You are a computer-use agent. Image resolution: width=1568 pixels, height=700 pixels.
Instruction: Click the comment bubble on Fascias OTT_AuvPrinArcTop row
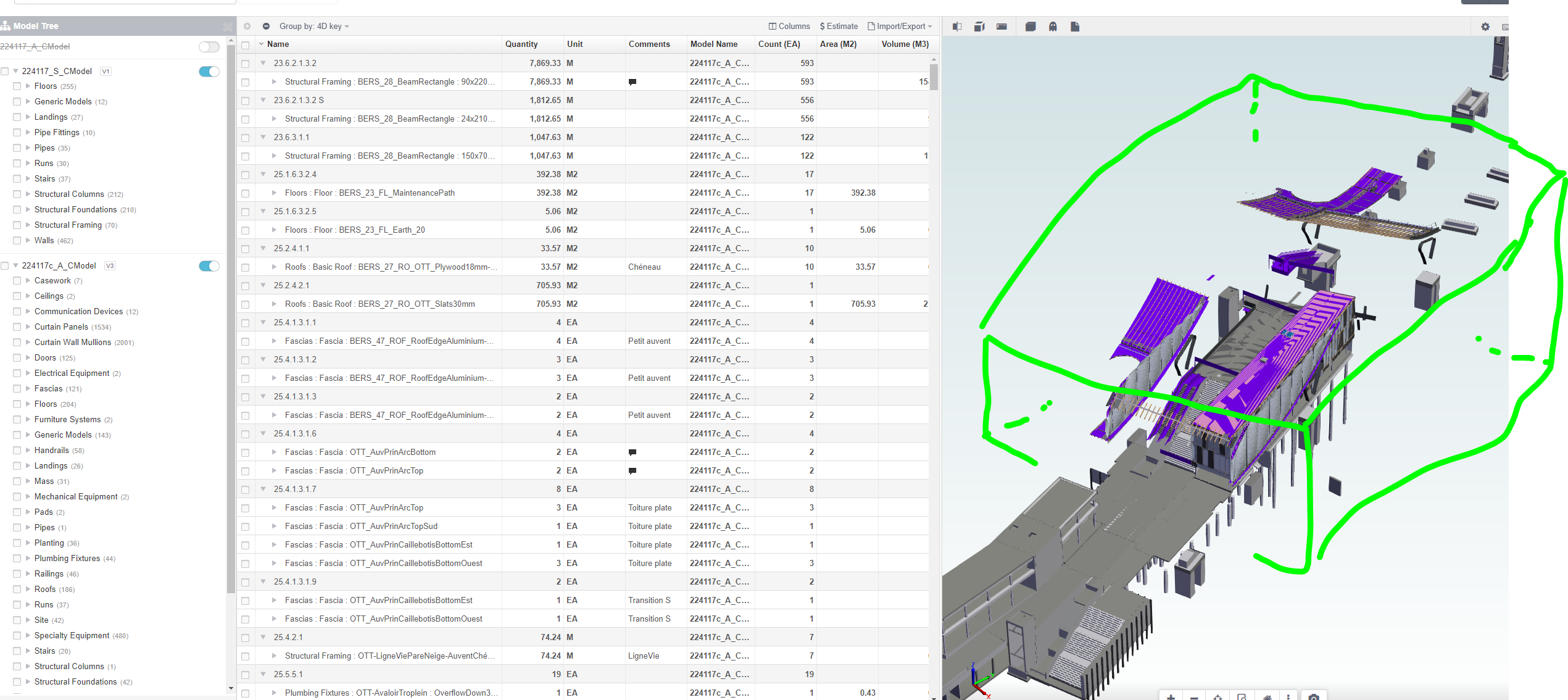[632, 470]
